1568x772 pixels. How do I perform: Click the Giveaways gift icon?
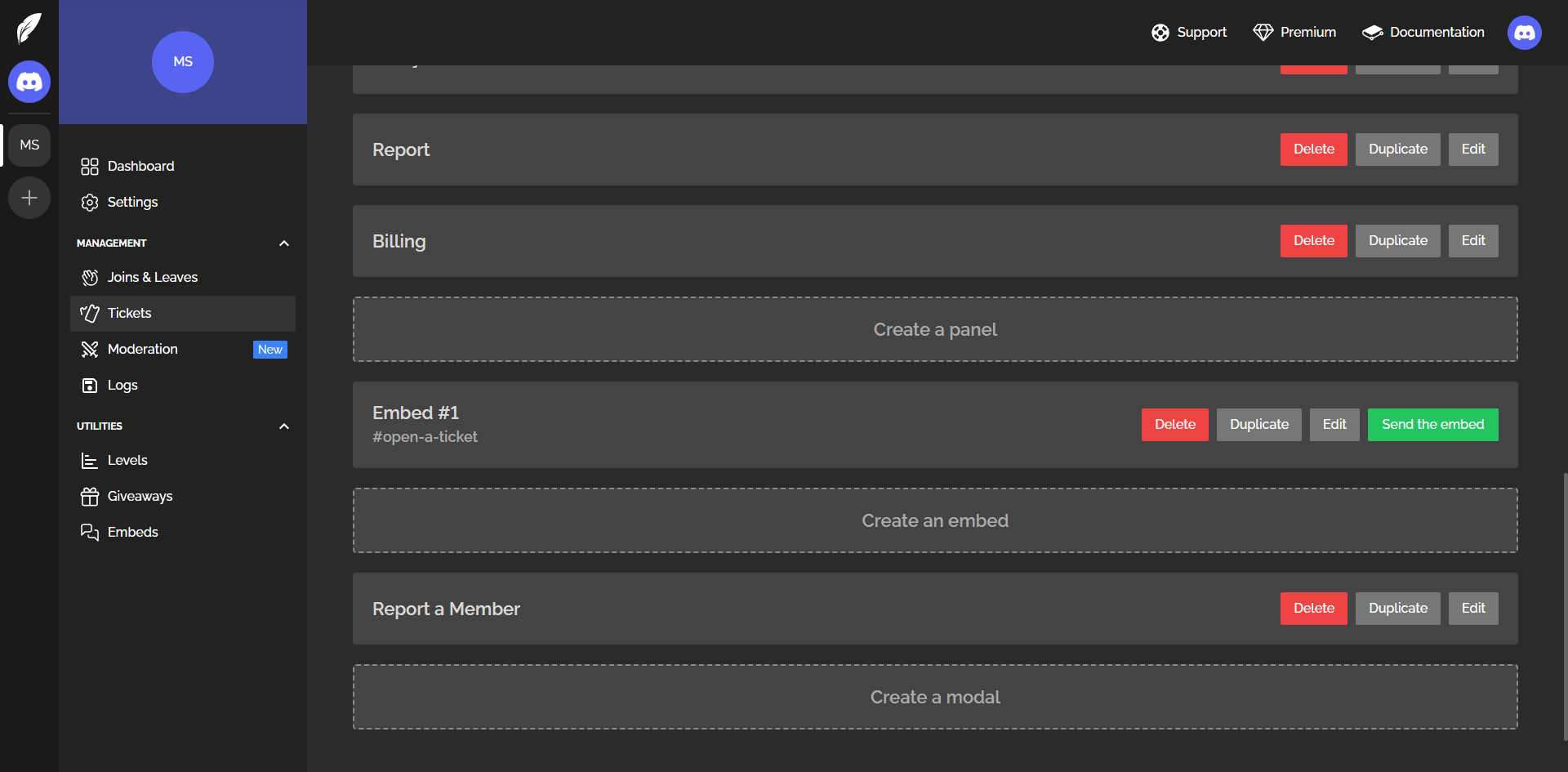tap(90, 497)
